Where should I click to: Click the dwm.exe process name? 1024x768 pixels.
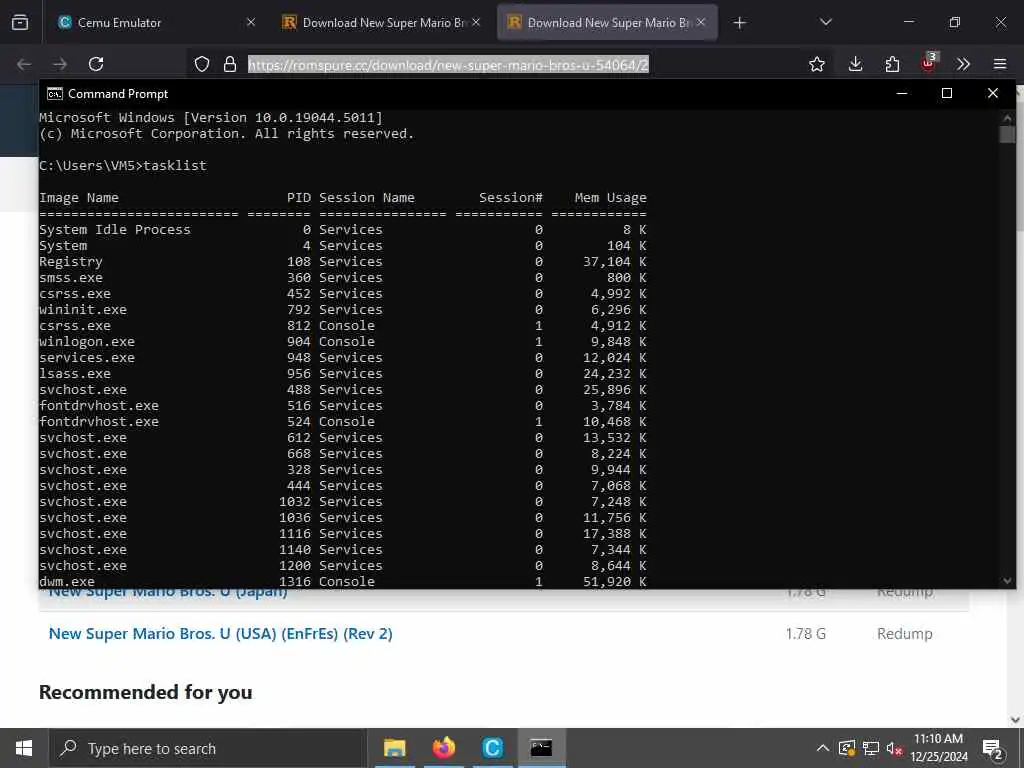[x=67, y=581]
